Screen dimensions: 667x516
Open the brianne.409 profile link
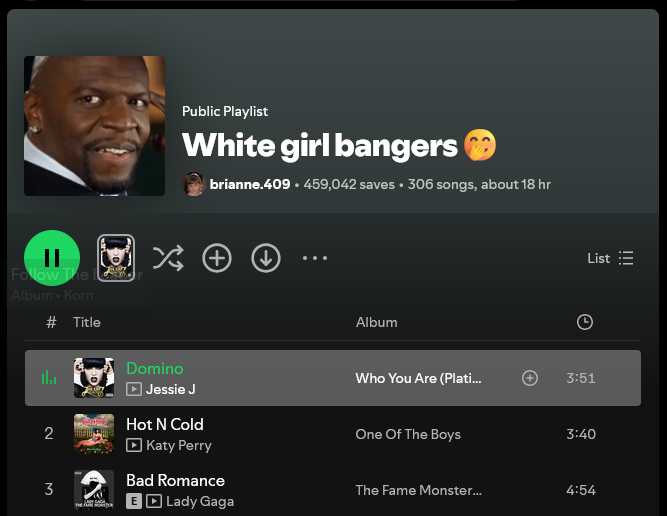coord(249,184)
